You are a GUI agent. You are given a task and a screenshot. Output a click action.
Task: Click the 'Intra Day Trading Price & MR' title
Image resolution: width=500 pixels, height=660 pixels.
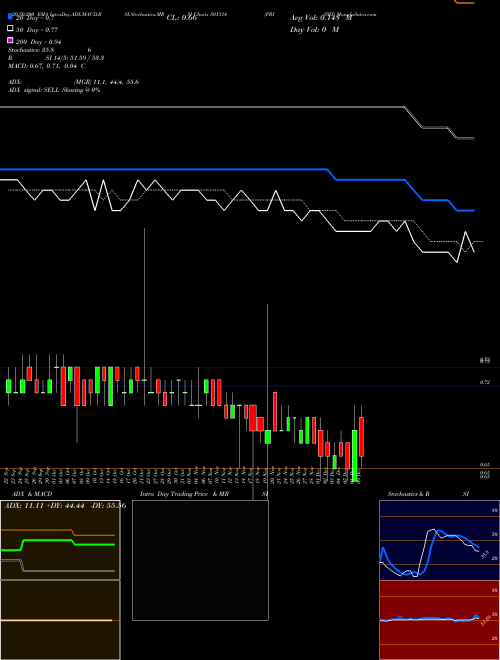[184, 493]
